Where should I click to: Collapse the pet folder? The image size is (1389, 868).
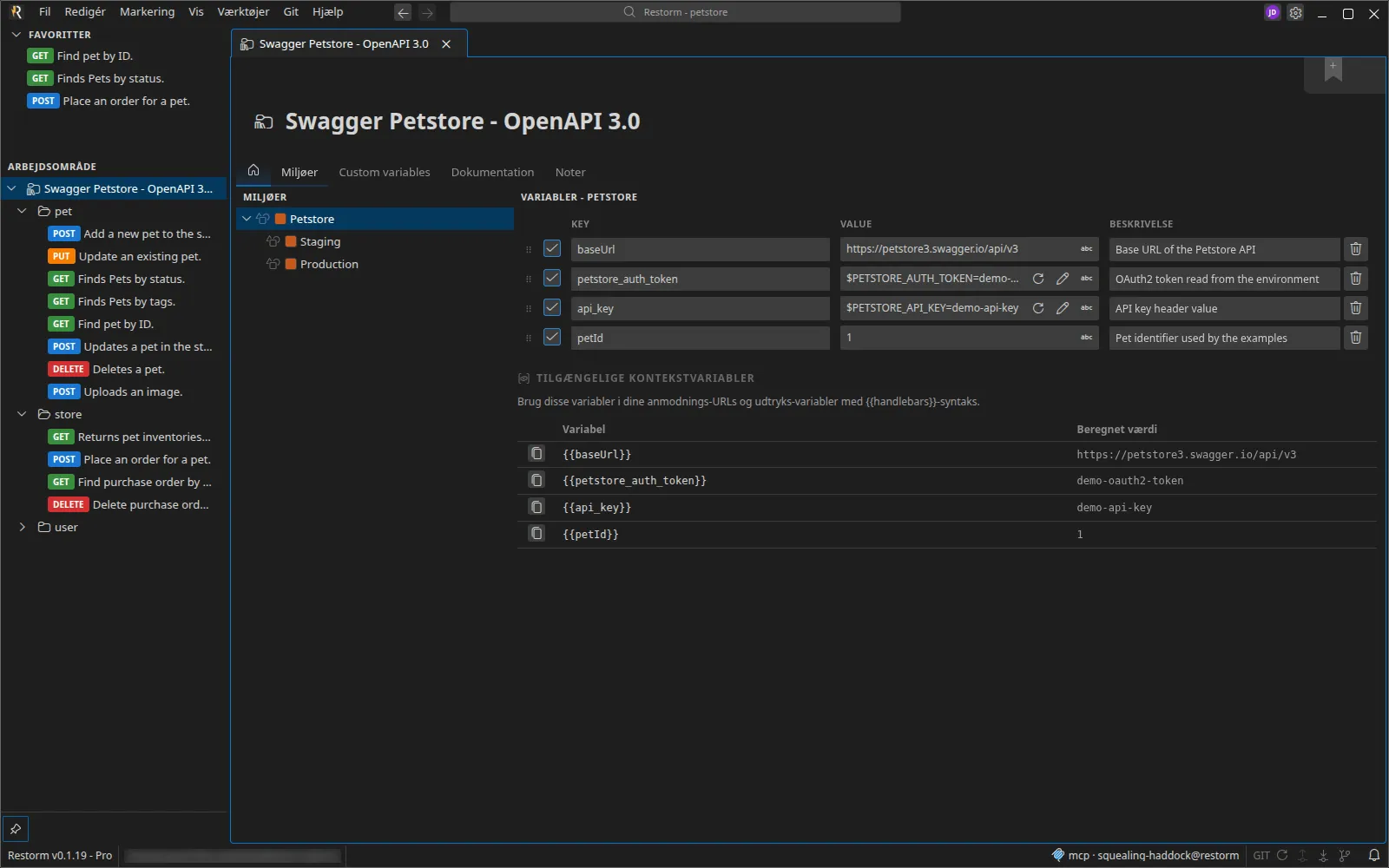pyautogui.click(x=23, y=211)
